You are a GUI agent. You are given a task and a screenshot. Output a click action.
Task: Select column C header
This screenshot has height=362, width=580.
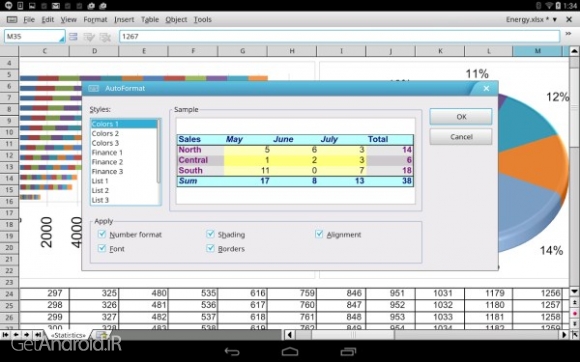[44, 51]
